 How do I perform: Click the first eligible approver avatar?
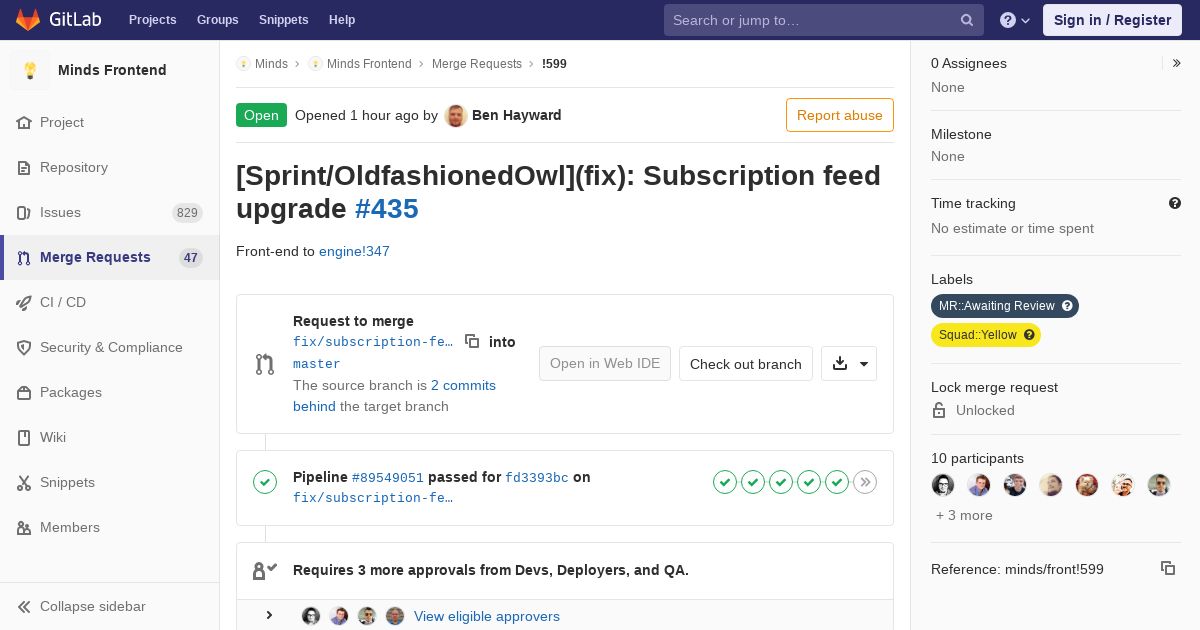click(311, 616)
